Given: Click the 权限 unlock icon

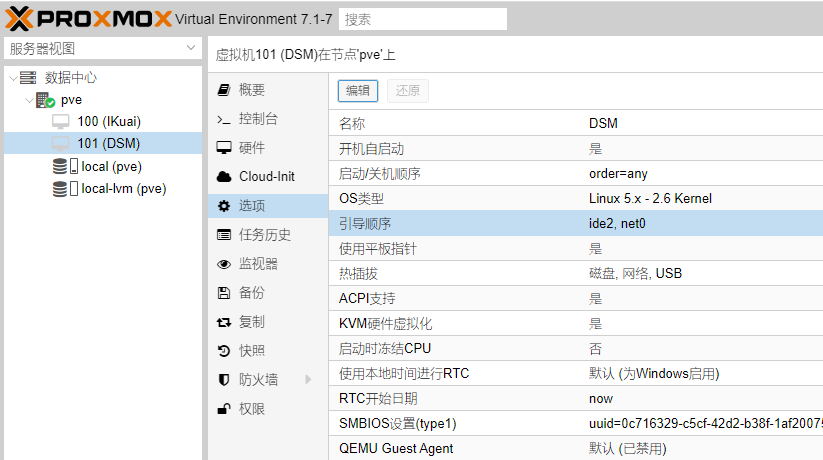Looking at the screenshot, I should pos(224,409).
